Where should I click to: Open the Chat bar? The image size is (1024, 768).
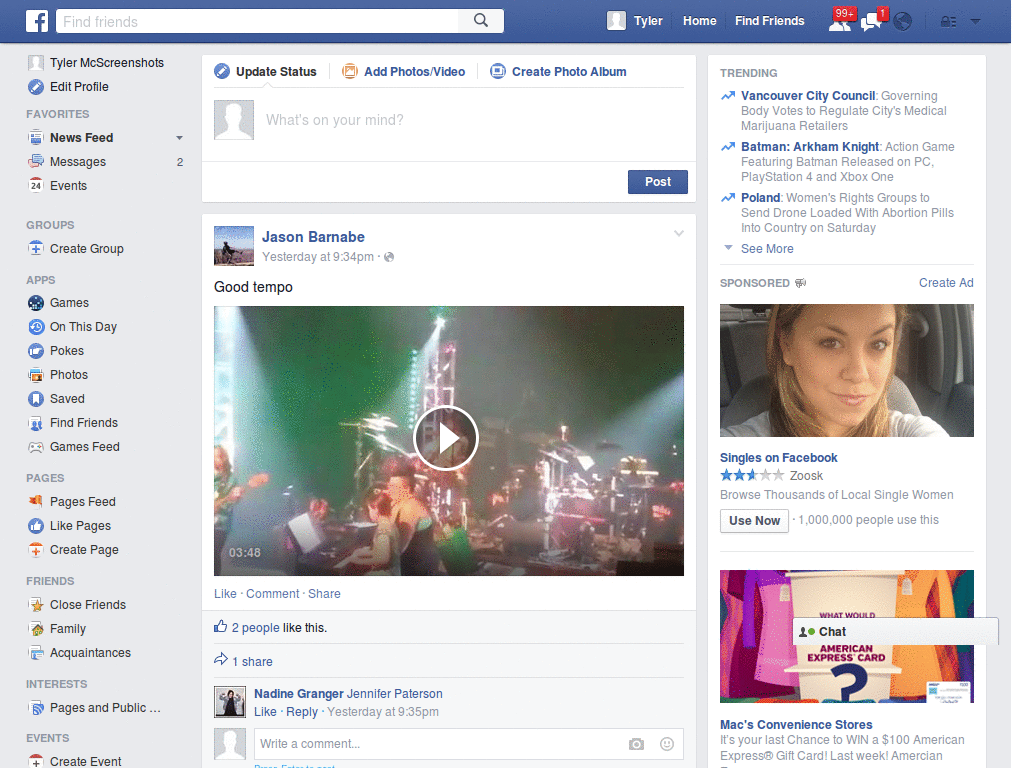click(895, 632)
